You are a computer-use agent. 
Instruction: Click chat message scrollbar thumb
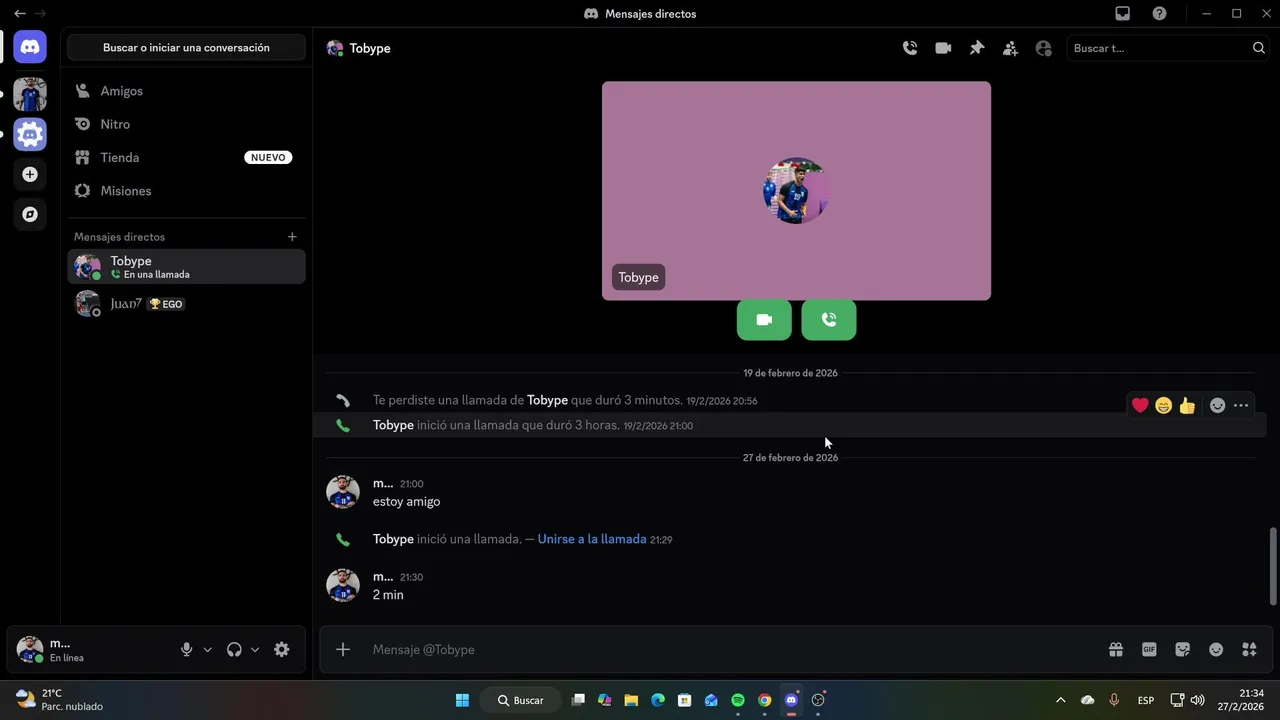coord(1273,566)
